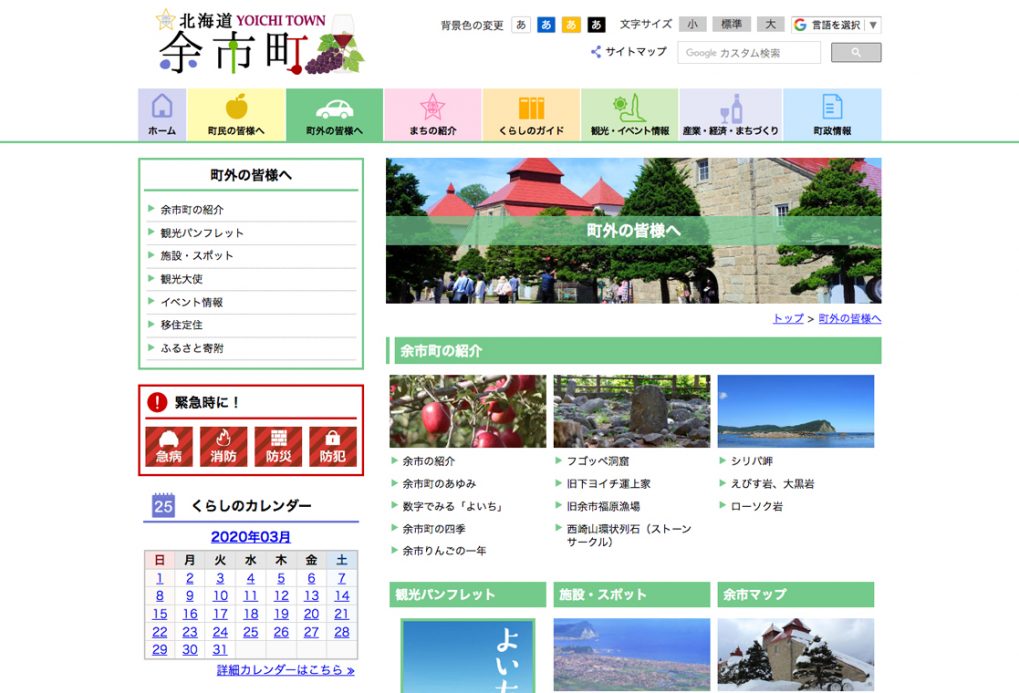The width and height of the screenshot is (1019, 693).
Task: Go to 観光・イベント情報 icon tab
Action: coord(630,114)
